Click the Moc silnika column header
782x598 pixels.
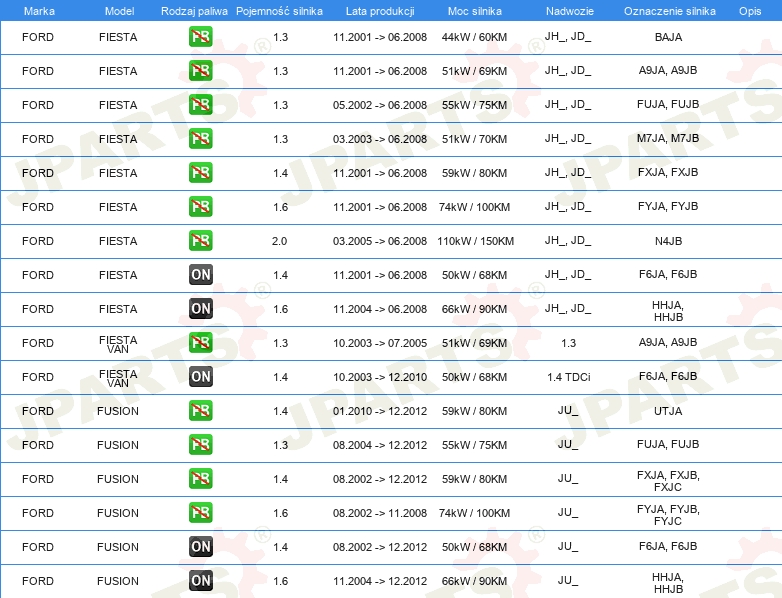tap(474, 11)
